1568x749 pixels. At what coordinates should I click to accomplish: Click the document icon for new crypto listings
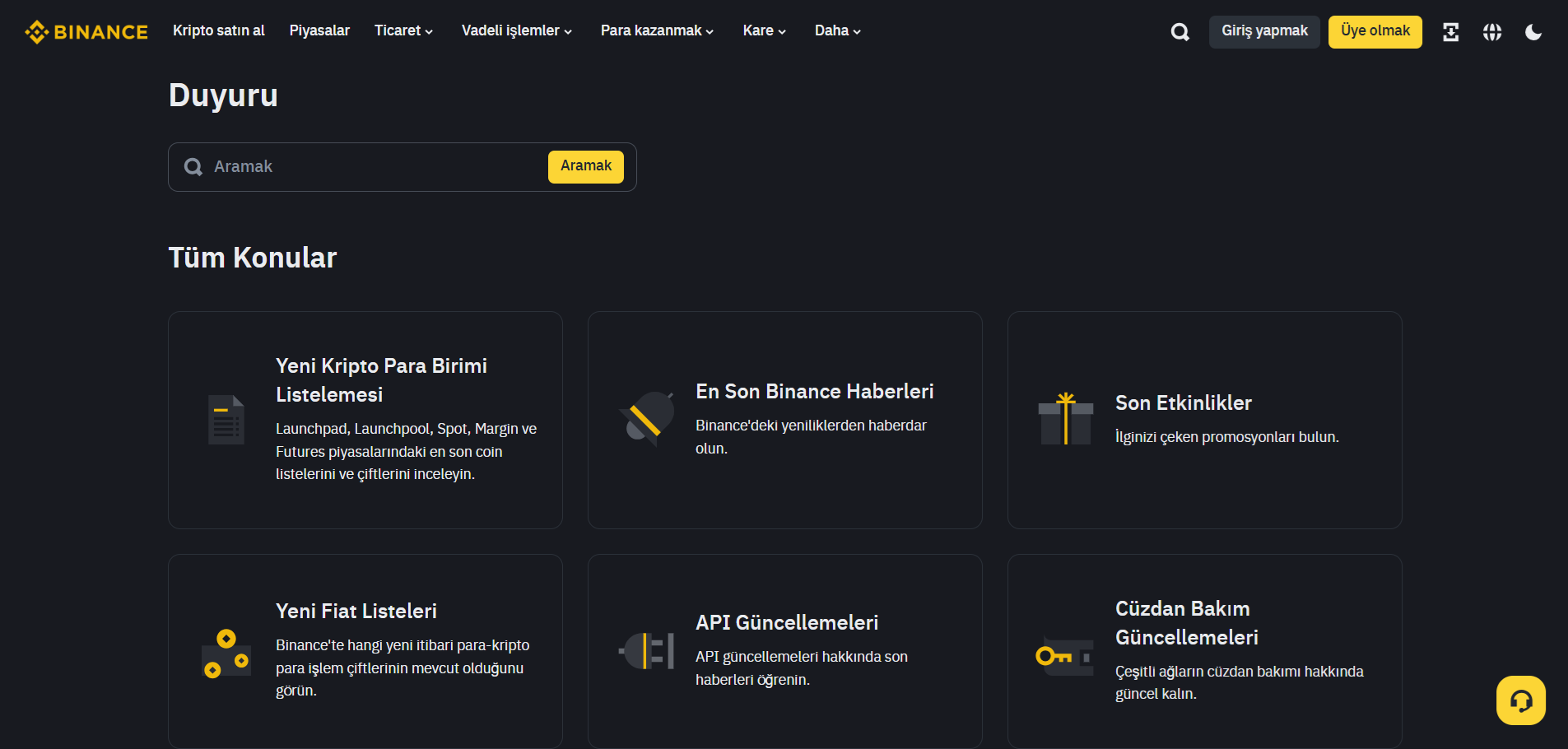click(x=226, y=420)
